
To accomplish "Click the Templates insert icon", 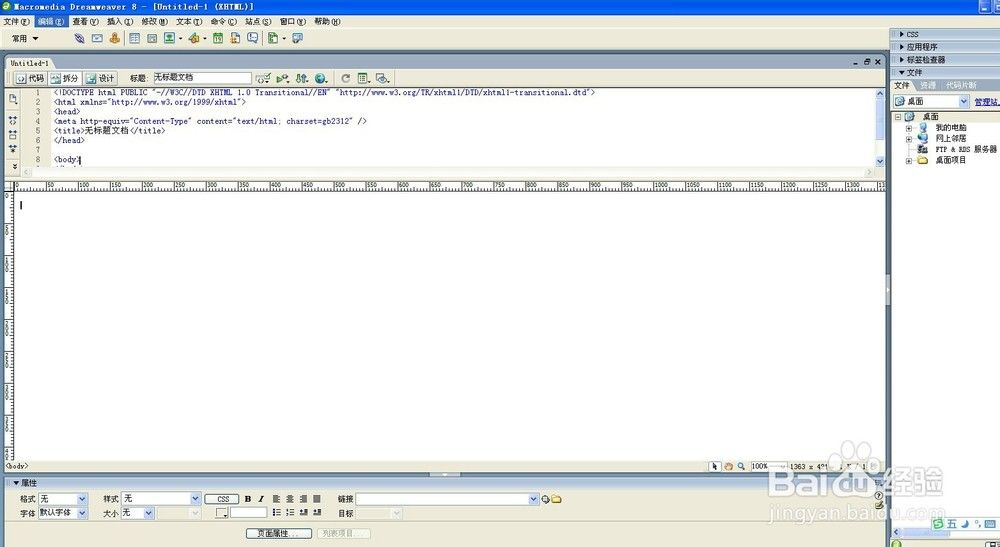I will coord(273,38).
